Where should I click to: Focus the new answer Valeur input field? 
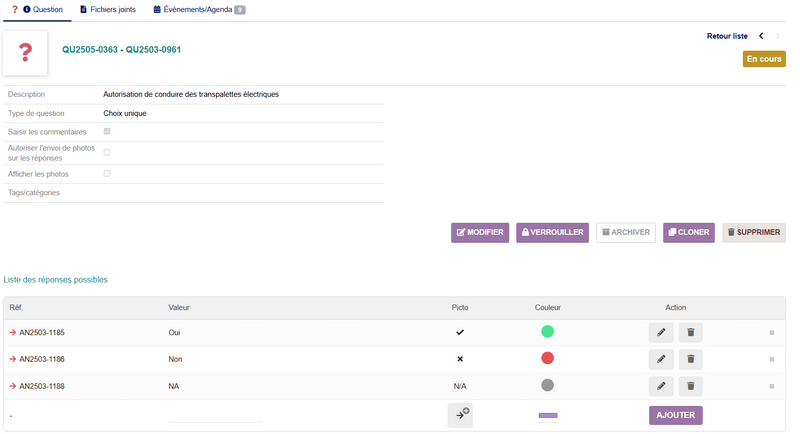point(215,416)
